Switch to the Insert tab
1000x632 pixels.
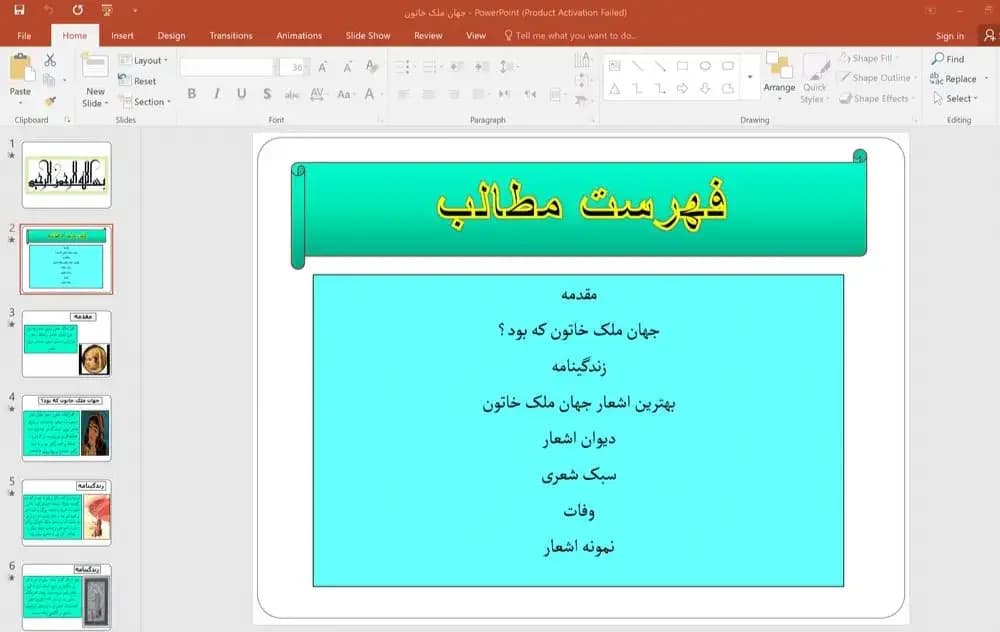coord(122,36)
